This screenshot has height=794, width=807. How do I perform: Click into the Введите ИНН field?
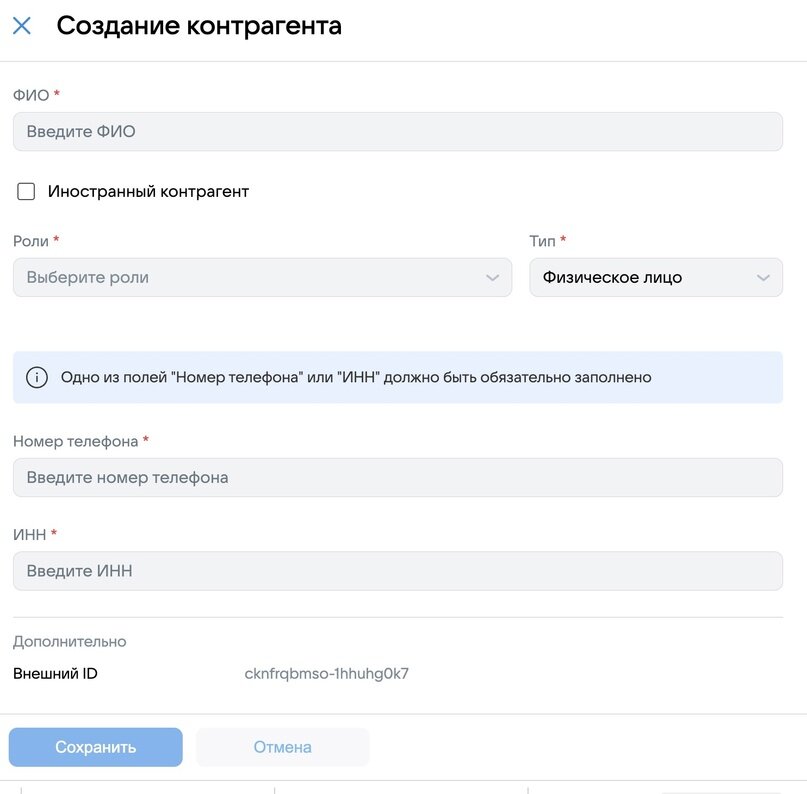pos(397,572)
